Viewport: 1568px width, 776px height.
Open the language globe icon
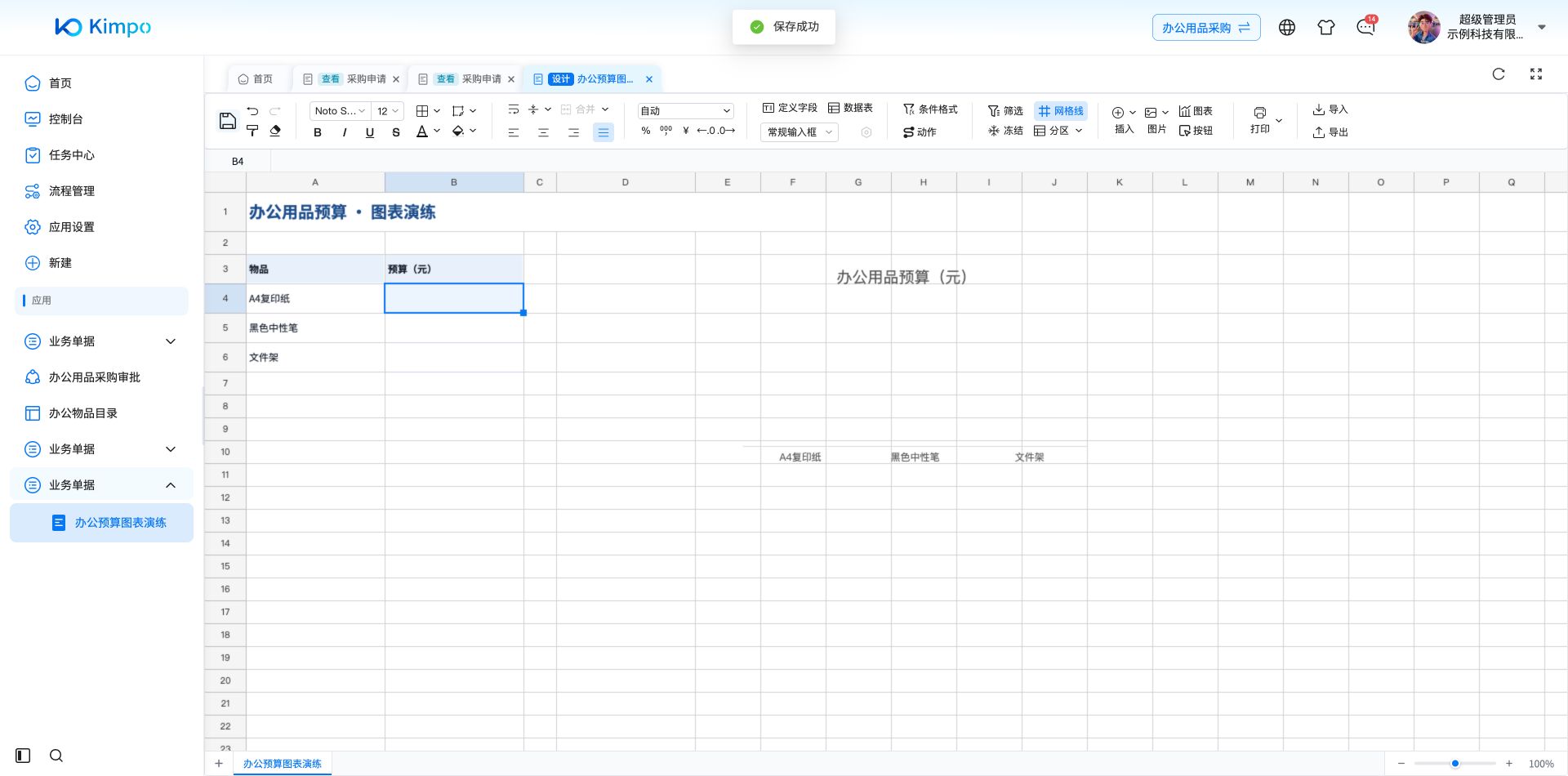[1287, 28]
